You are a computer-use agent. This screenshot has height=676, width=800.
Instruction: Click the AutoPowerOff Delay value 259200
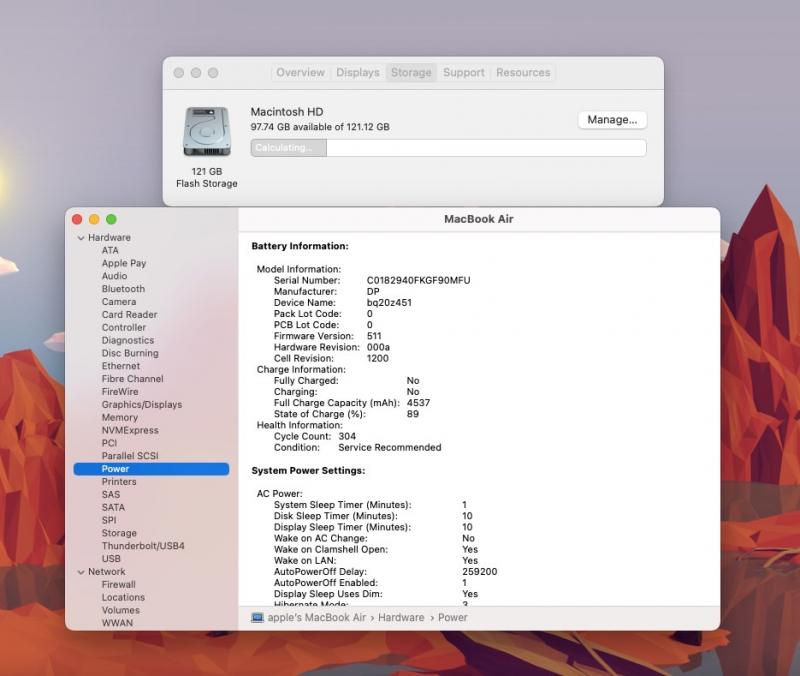click(480, 571)
